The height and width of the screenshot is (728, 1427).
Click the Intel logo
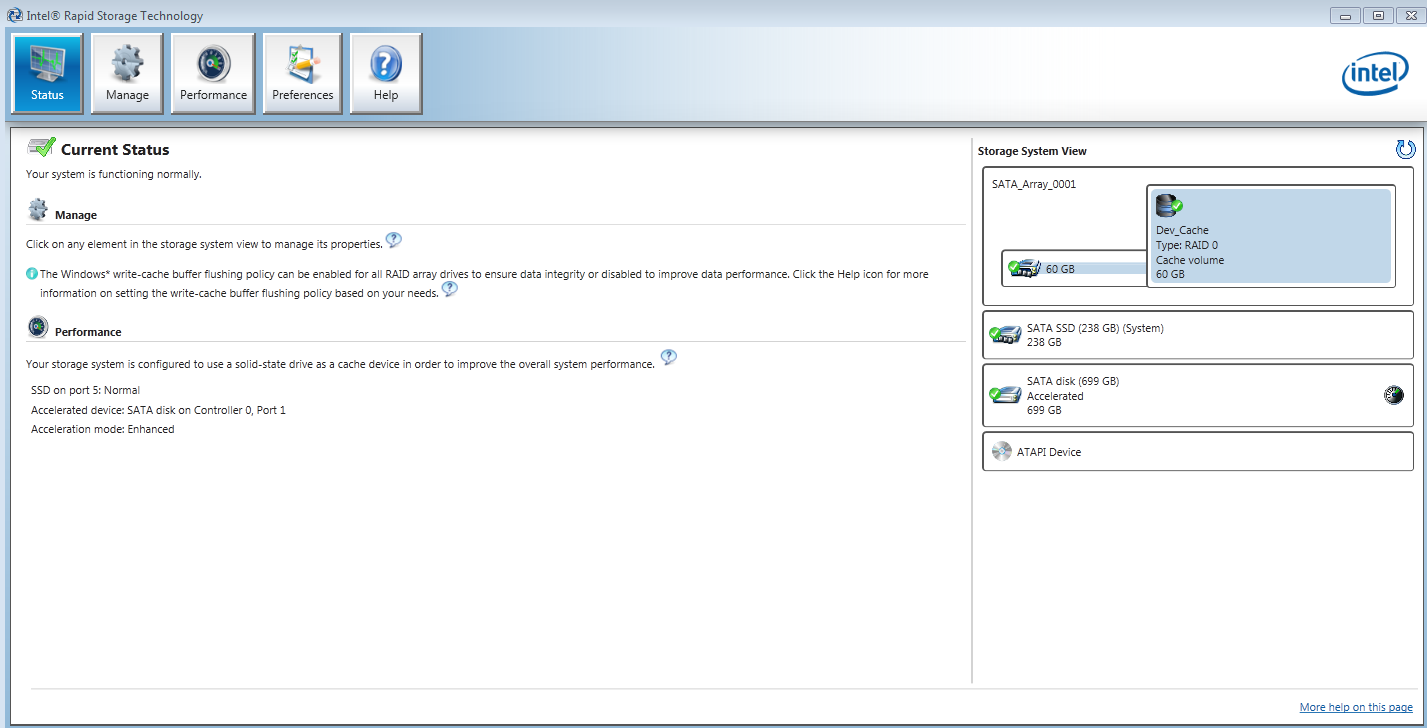pyautogui.click(x=1374, y=74)
